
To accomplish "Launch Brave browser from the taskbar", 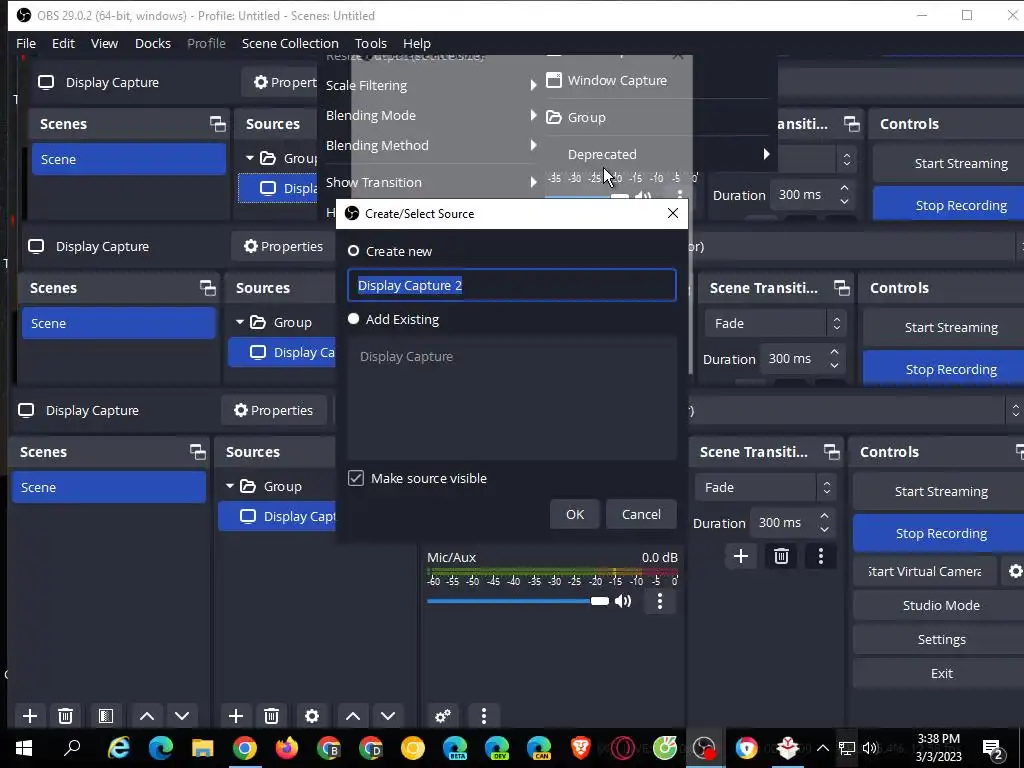I will [x=581, y=748].
